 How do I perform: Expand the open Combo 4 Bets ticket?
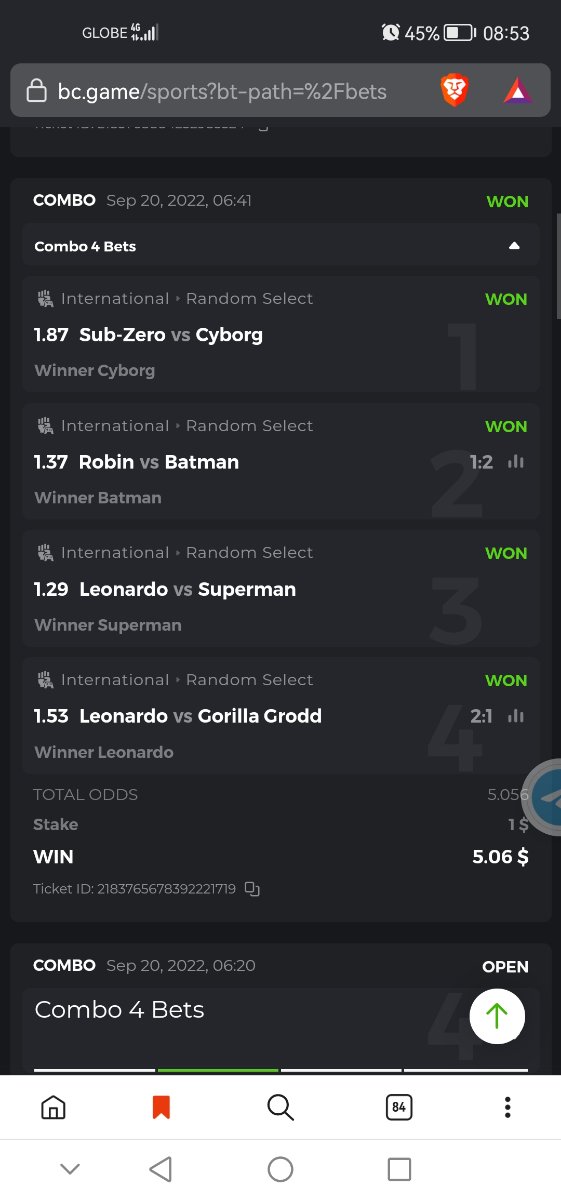click(x=281, y=1010)
